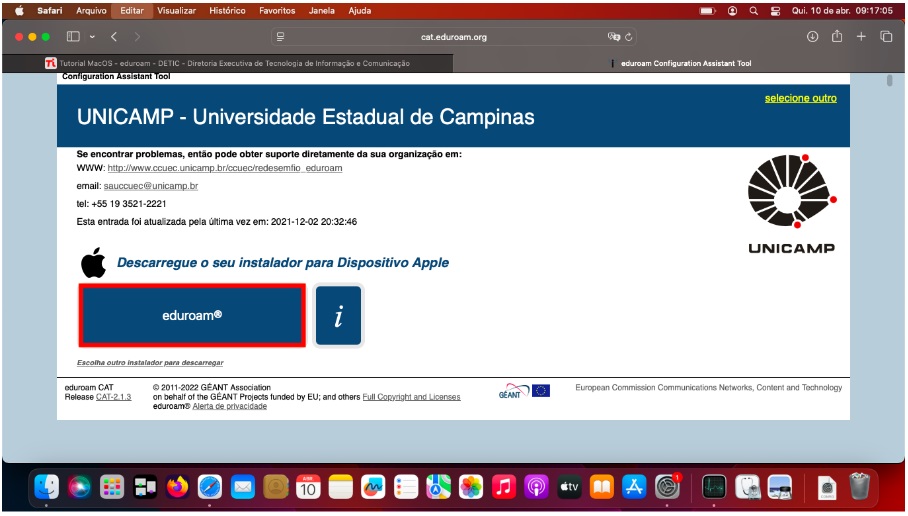
Task: Open Freeform from the Dock
Action: 373,487
